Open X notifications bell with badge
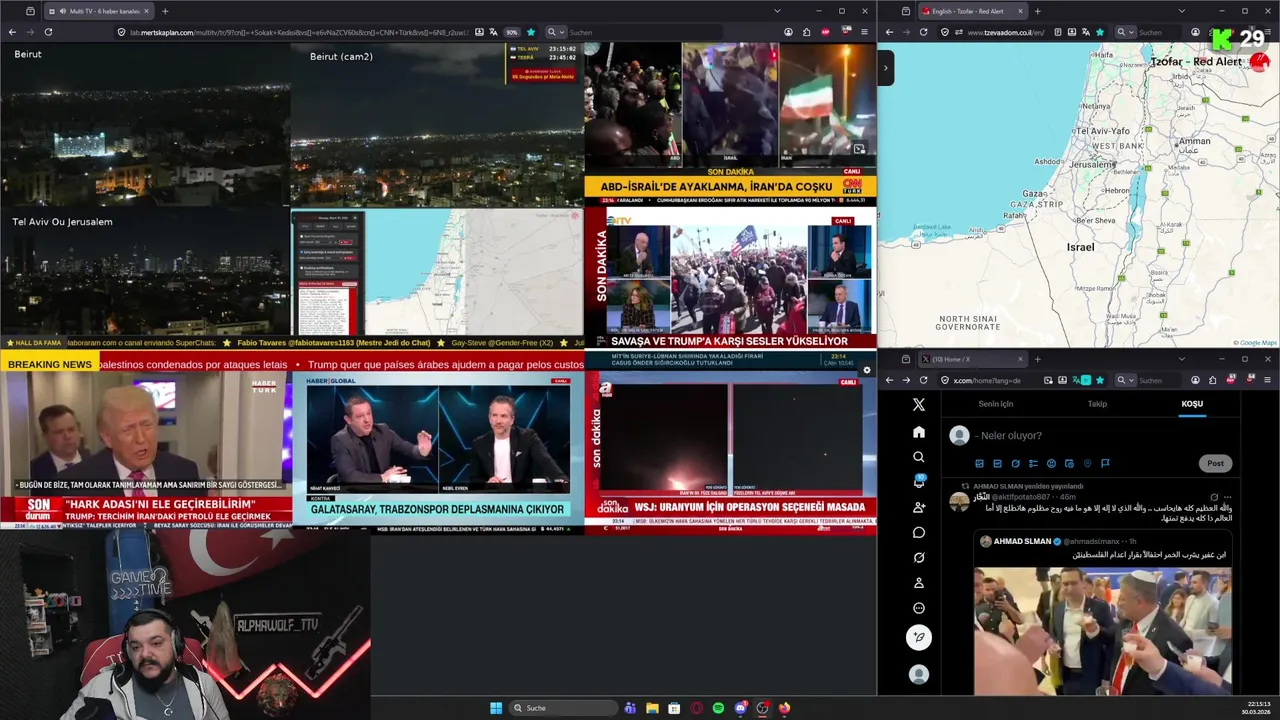 pos(919,482)
